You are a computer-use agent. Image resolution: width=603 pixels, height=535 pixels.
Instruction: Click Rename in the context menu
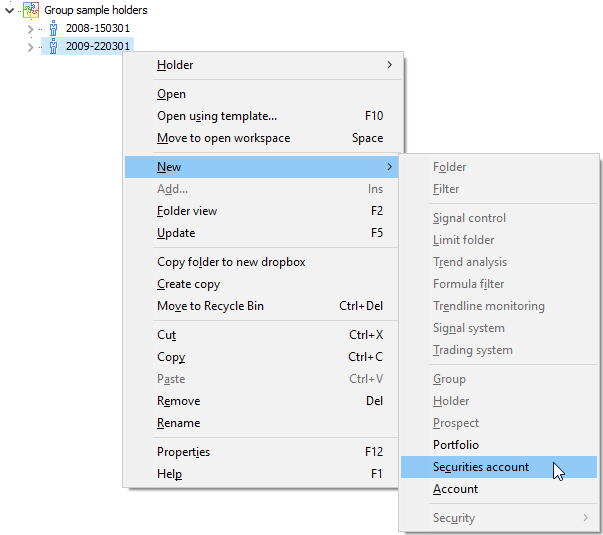coord(178,423)
